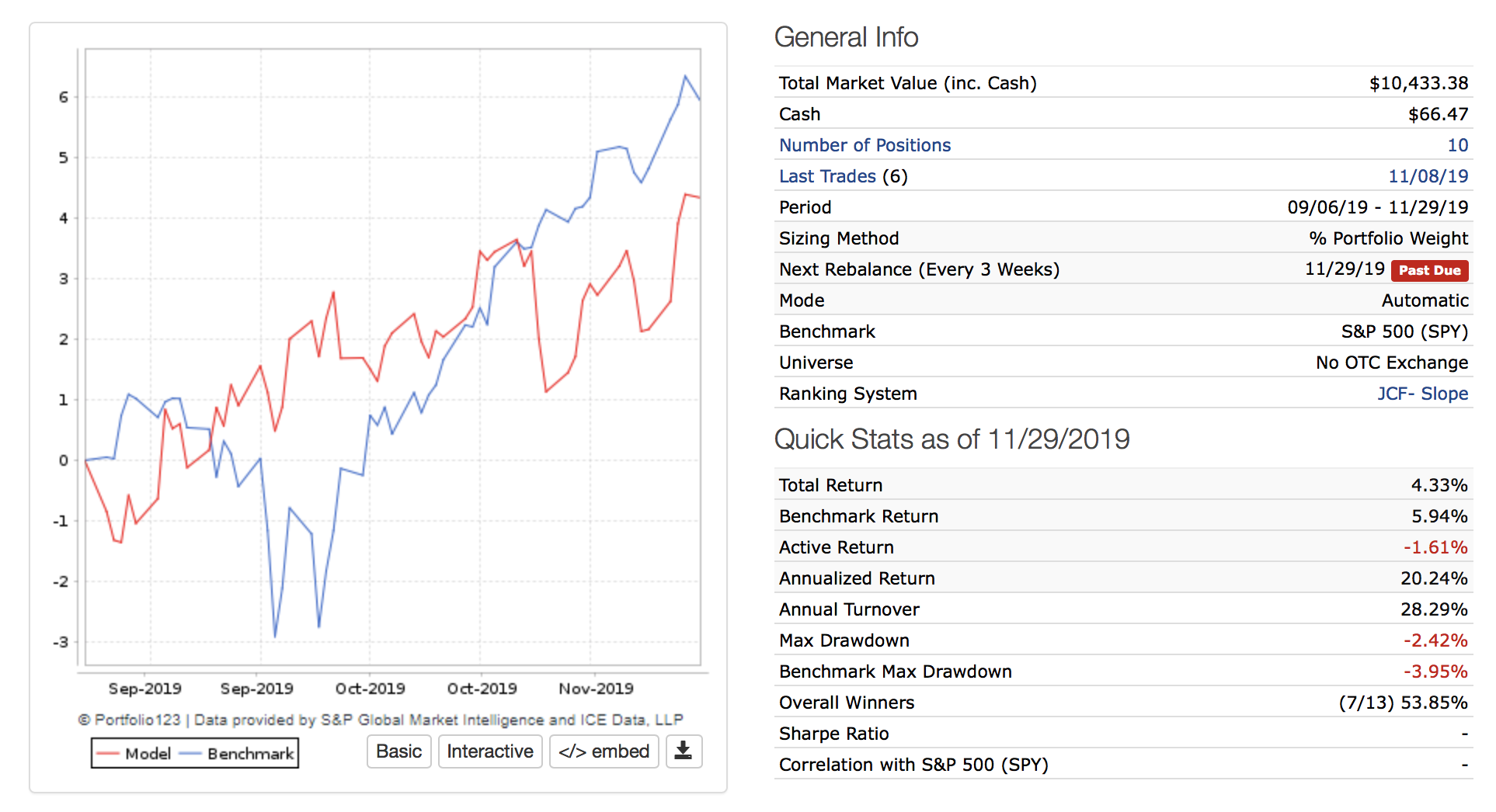The height and width of the screenshot is (812, 1496).
Task: Open the embed code button
Action: point(604,751)
